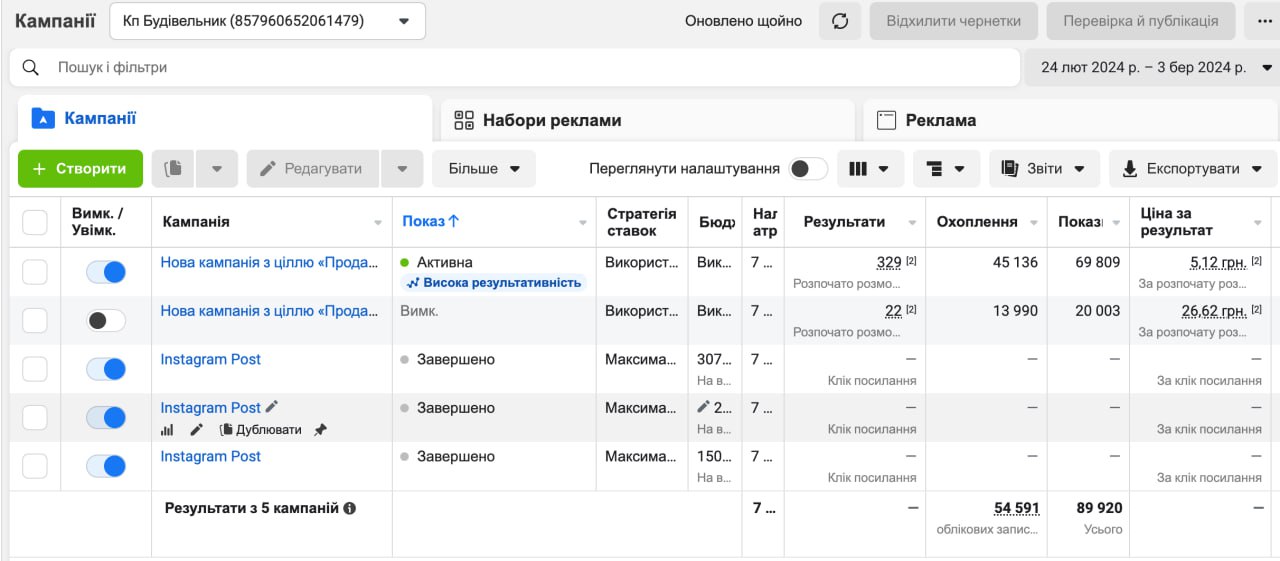The image size is (1280, 561).
Task: Pin the hovered Instagram Post campaign
Action: click(x=320, y=430)
